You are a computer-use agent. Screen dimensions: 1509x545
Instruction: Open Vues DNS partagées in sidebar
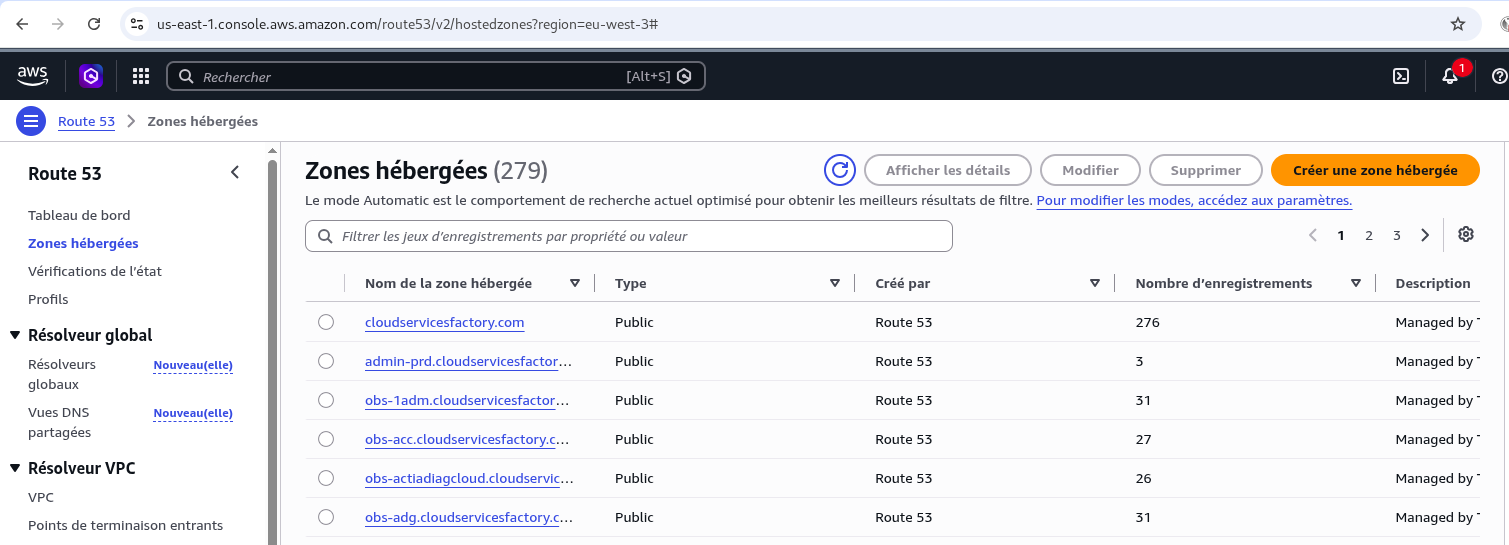click(x=59, y=422)
